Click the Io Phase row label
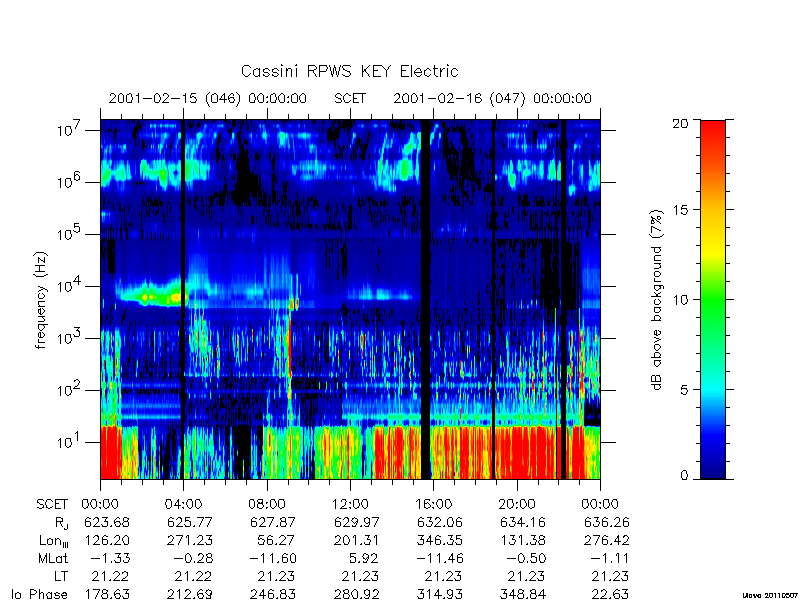Viewport: 800px width, 600px height. click(40, 593)
